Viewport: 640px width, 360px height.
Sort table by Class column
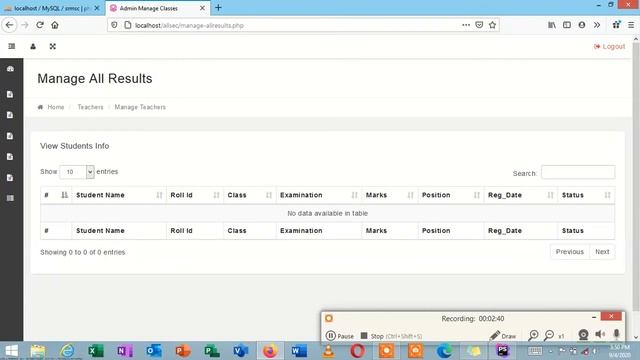tap(249, 195)
